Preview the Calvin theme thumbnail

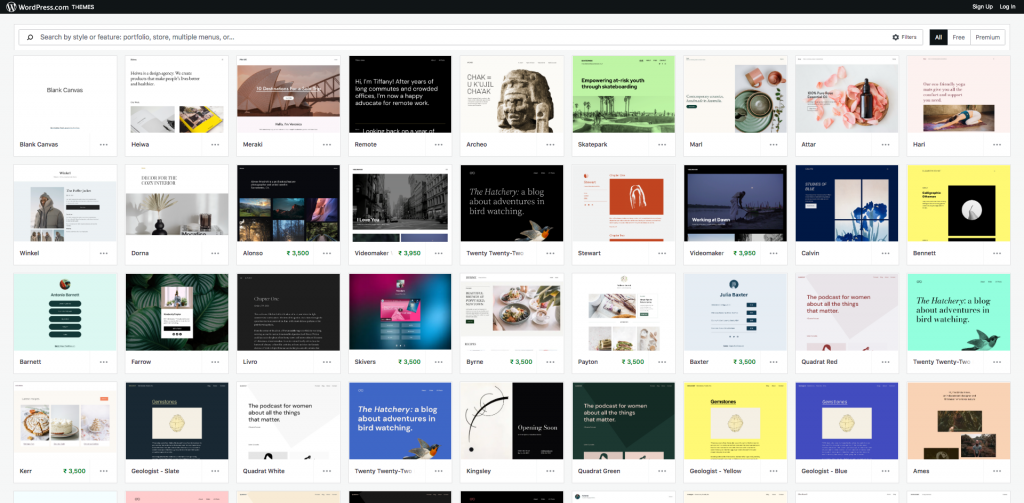(x=847, y=203)
